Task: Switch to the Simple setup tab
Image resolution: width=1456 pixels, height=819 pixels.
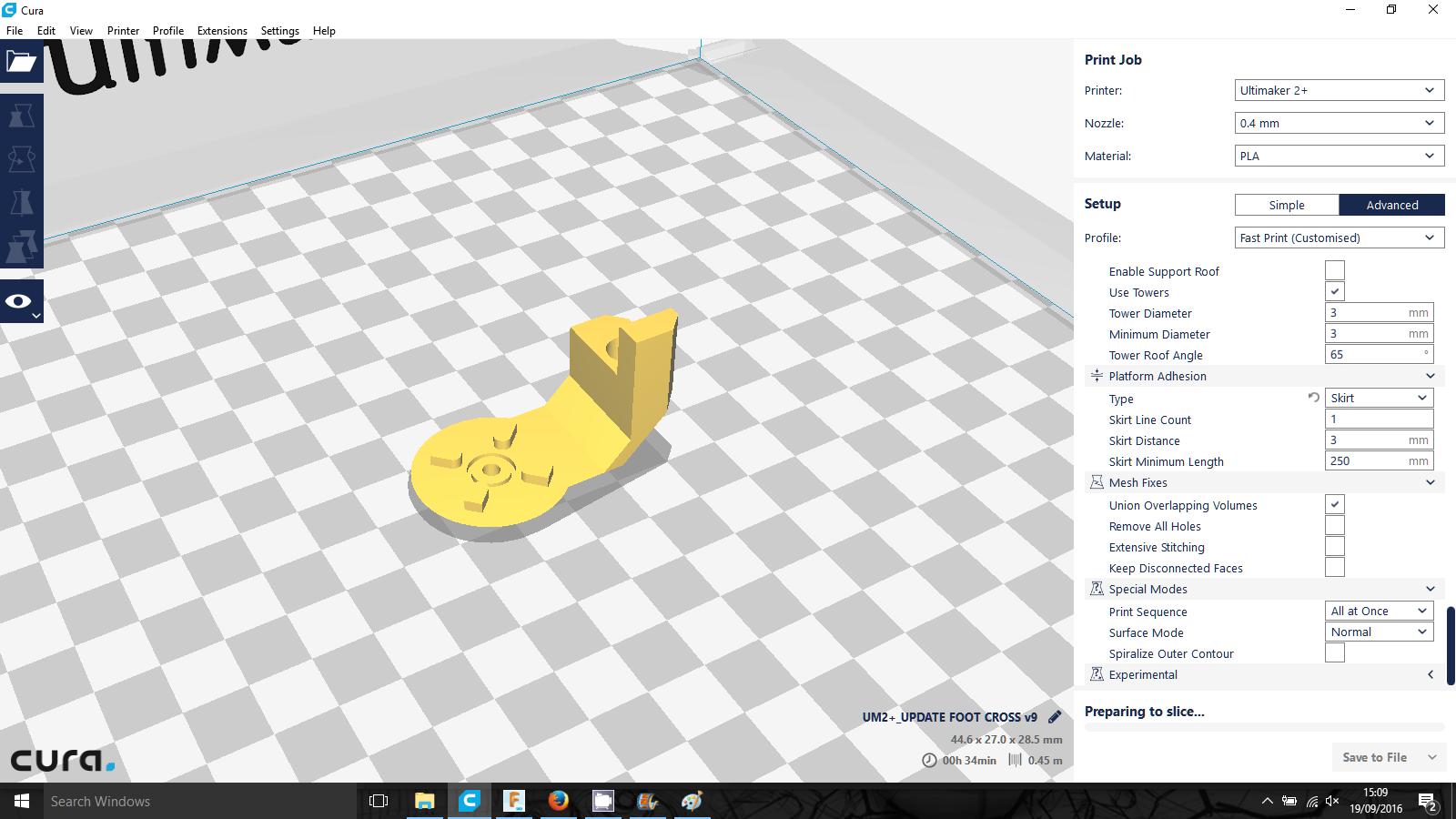Action: tap(1286, 205)
